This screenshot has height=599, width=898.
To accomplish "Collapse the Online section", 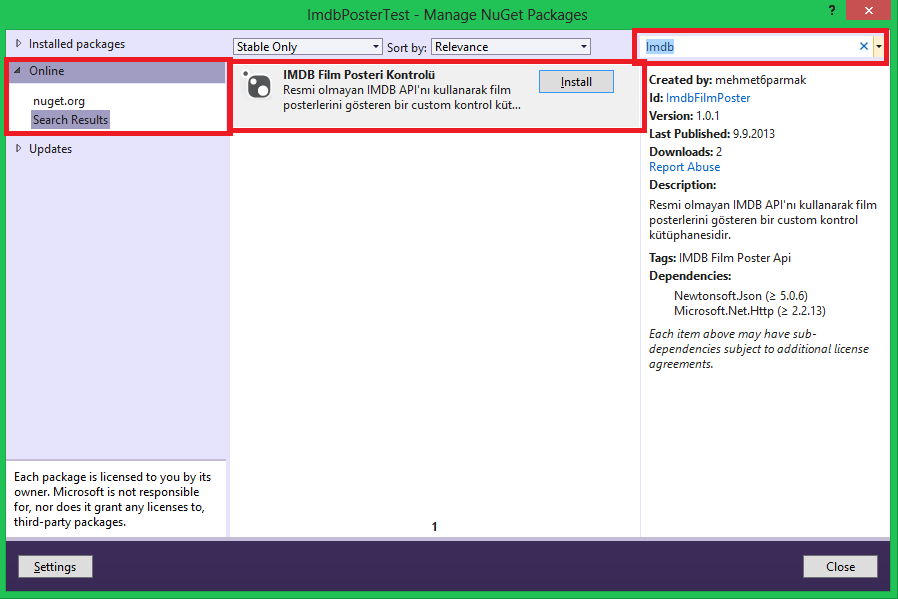I will pos(18,70).
